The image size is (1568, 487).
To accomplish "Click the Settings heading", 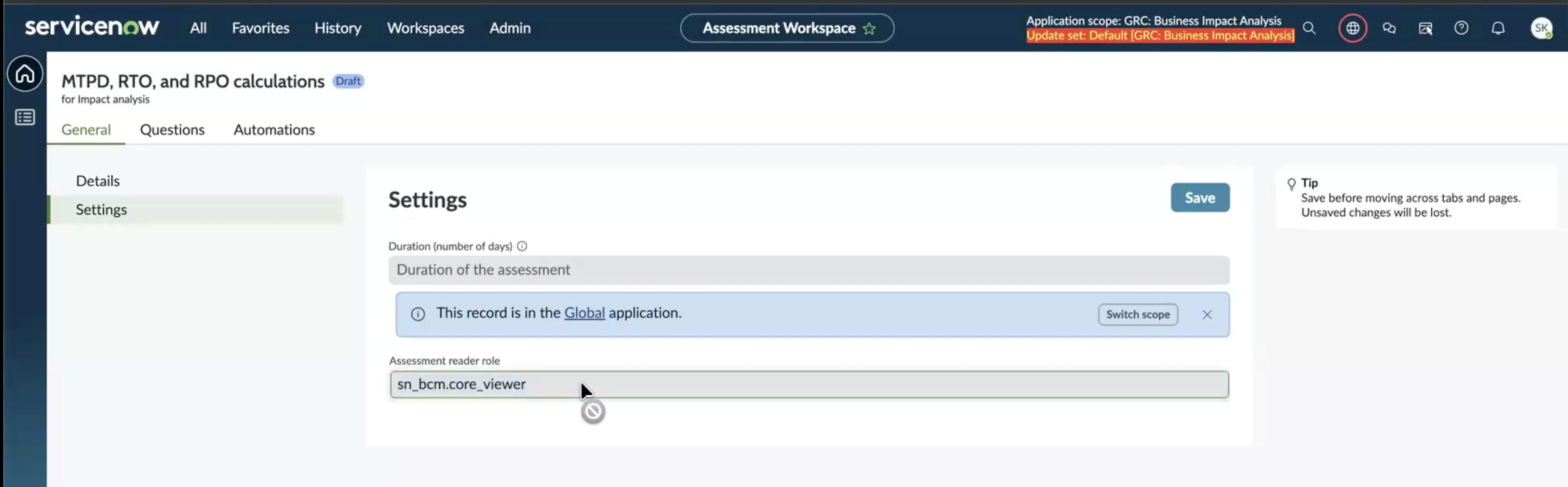I will [427, 200].
